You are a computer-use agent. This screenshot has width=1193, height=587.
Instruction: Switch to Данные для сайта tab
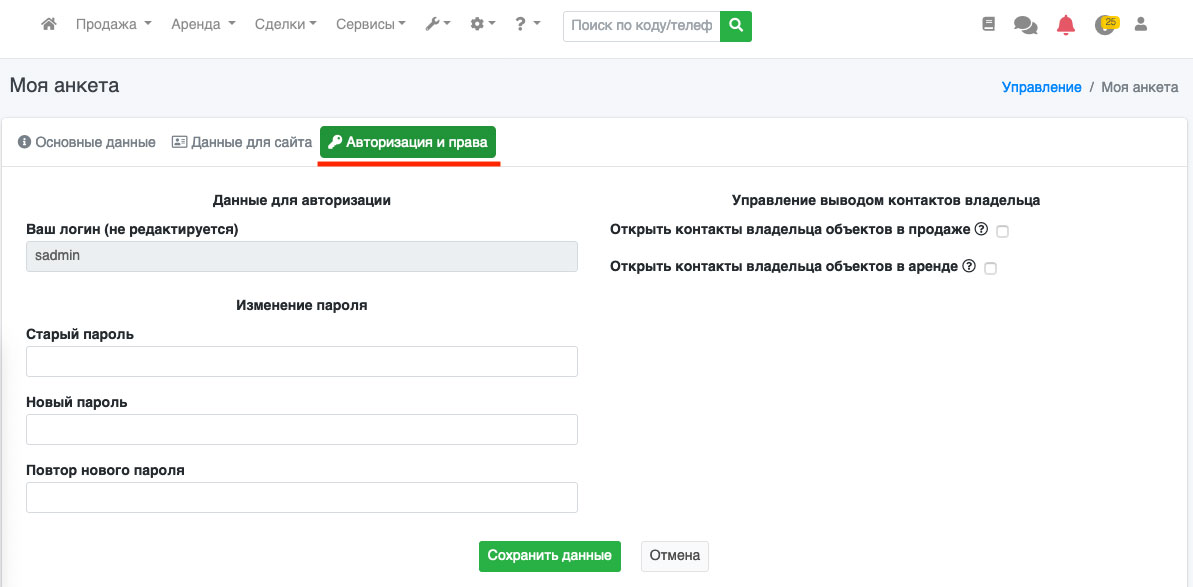coord(242,142)
